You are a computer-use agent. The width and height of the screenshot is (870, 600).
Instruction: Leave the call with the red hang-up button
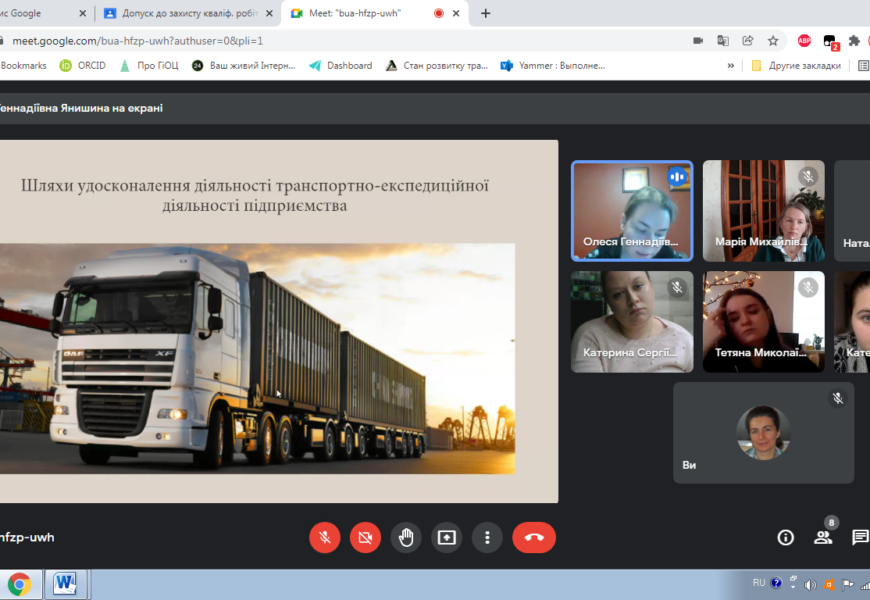click(534, 537)
